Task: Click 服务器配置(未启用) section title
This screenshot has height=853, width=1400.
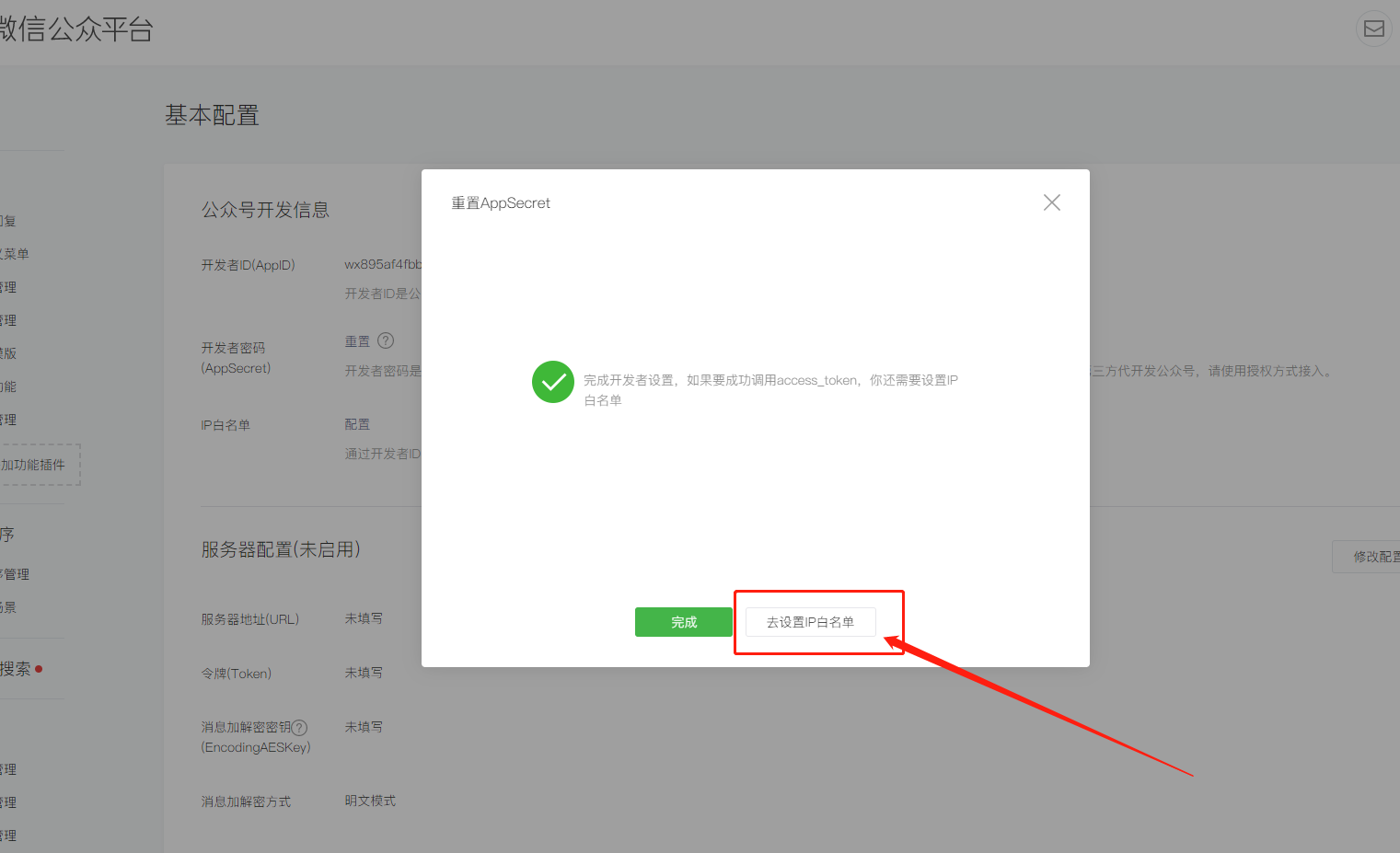Action: tap(281, 549)
